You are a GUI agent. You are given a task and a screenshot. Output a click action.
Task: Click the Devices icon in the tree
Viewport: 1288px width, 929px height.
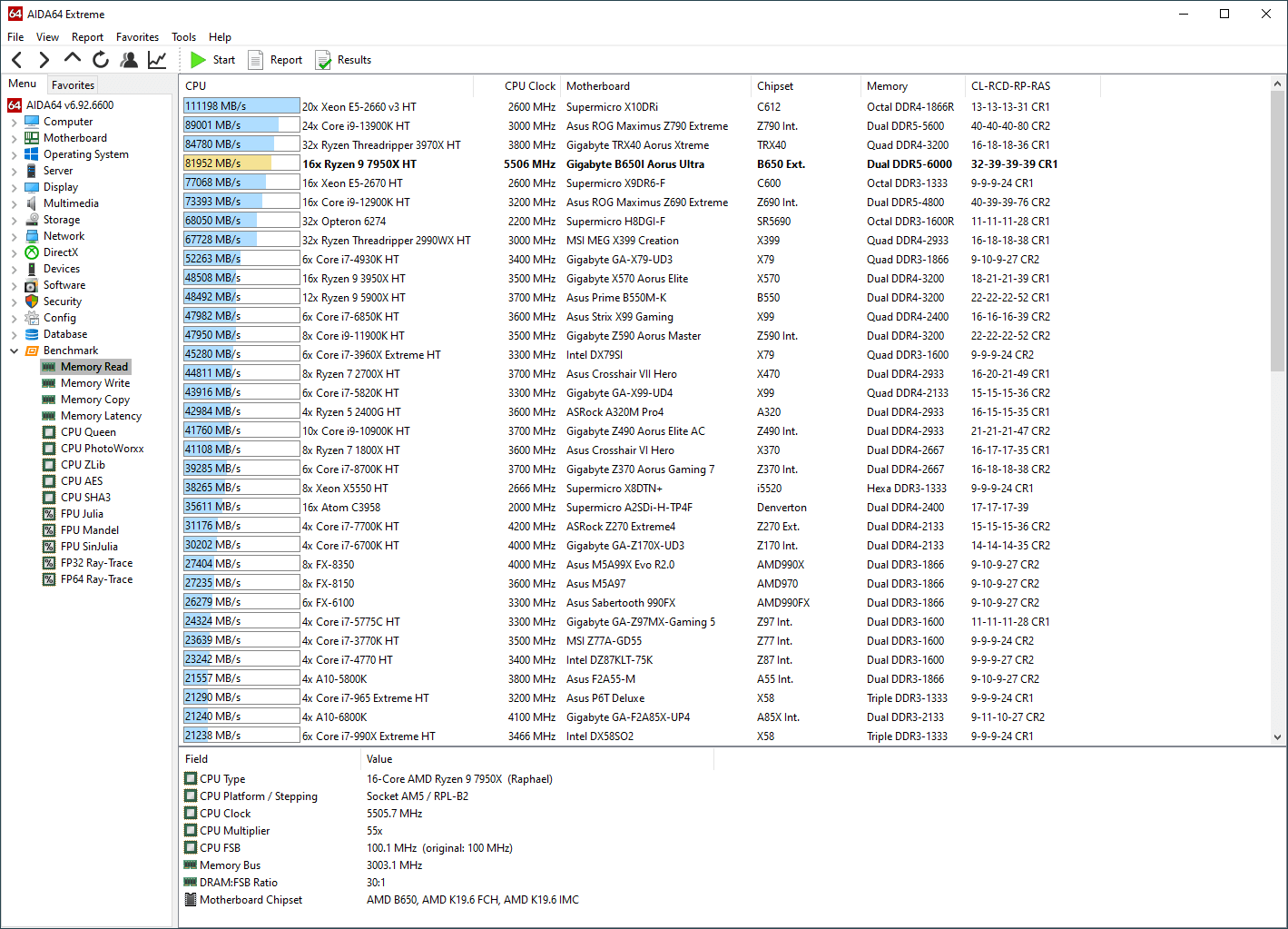click(33, 269)
